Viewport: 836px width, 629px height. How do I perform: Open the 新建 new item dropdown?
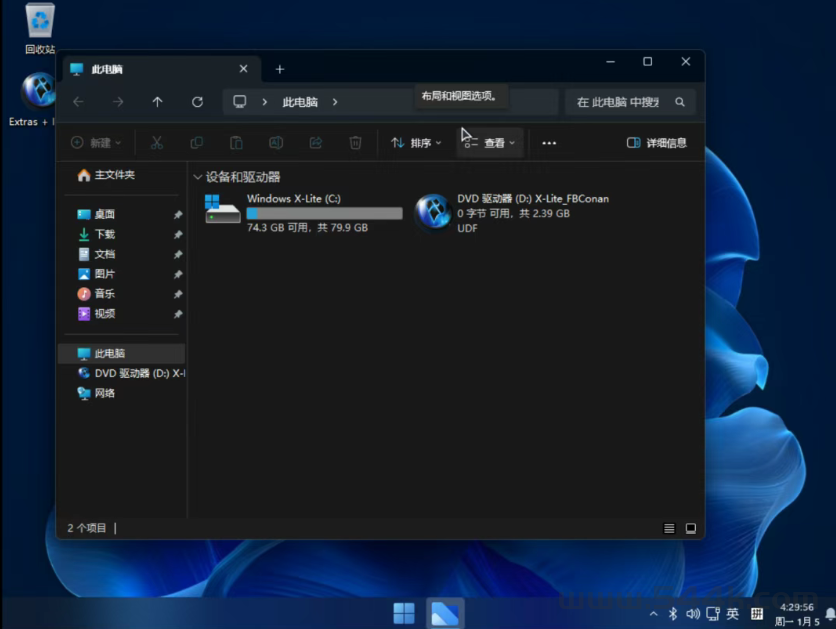pos(96,143)
